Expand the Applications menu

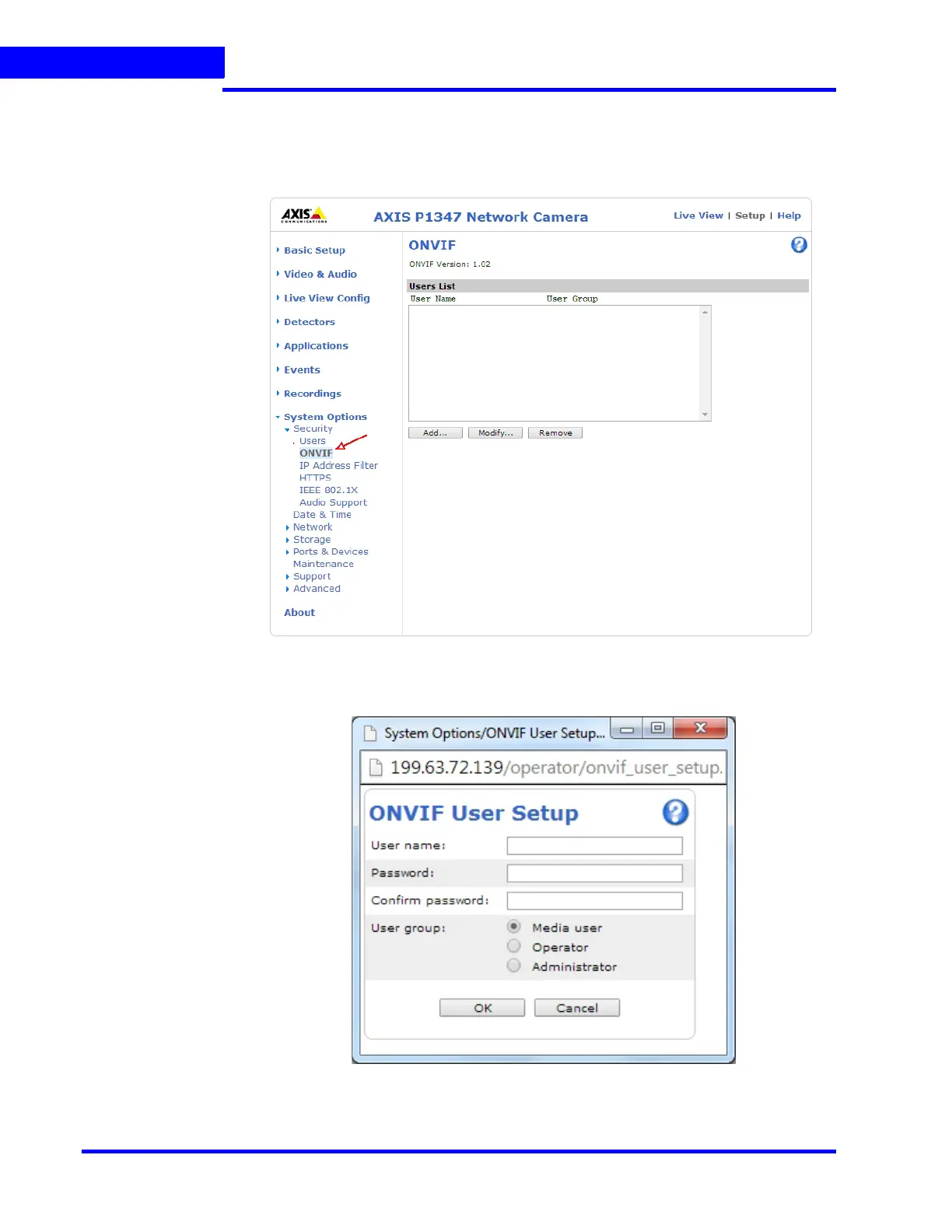coord(316,346)
